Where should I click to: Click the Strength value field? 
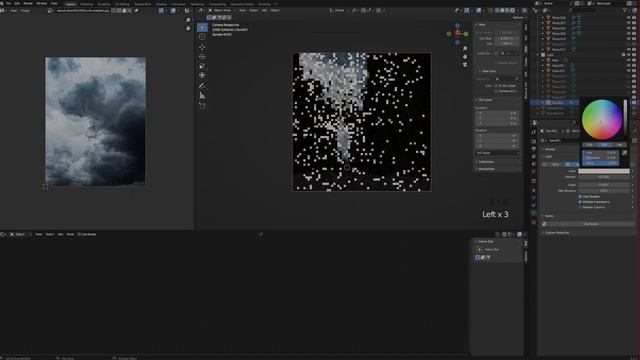coord(604,177)
